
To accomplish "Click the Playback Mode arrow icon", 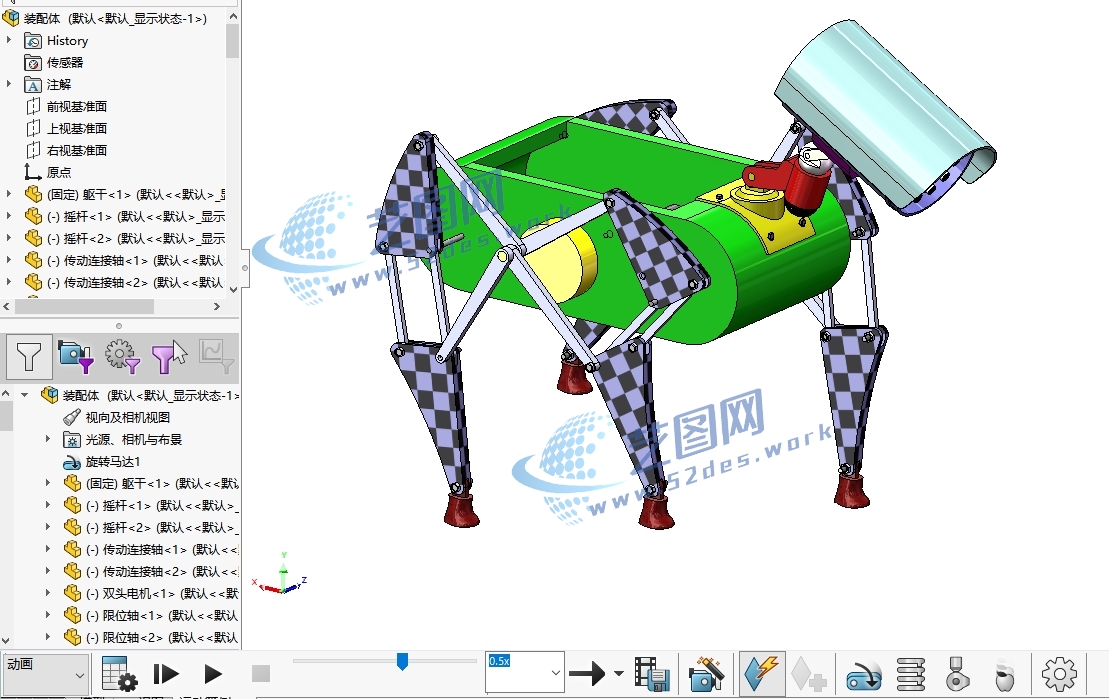I will [x=587, y=674].
